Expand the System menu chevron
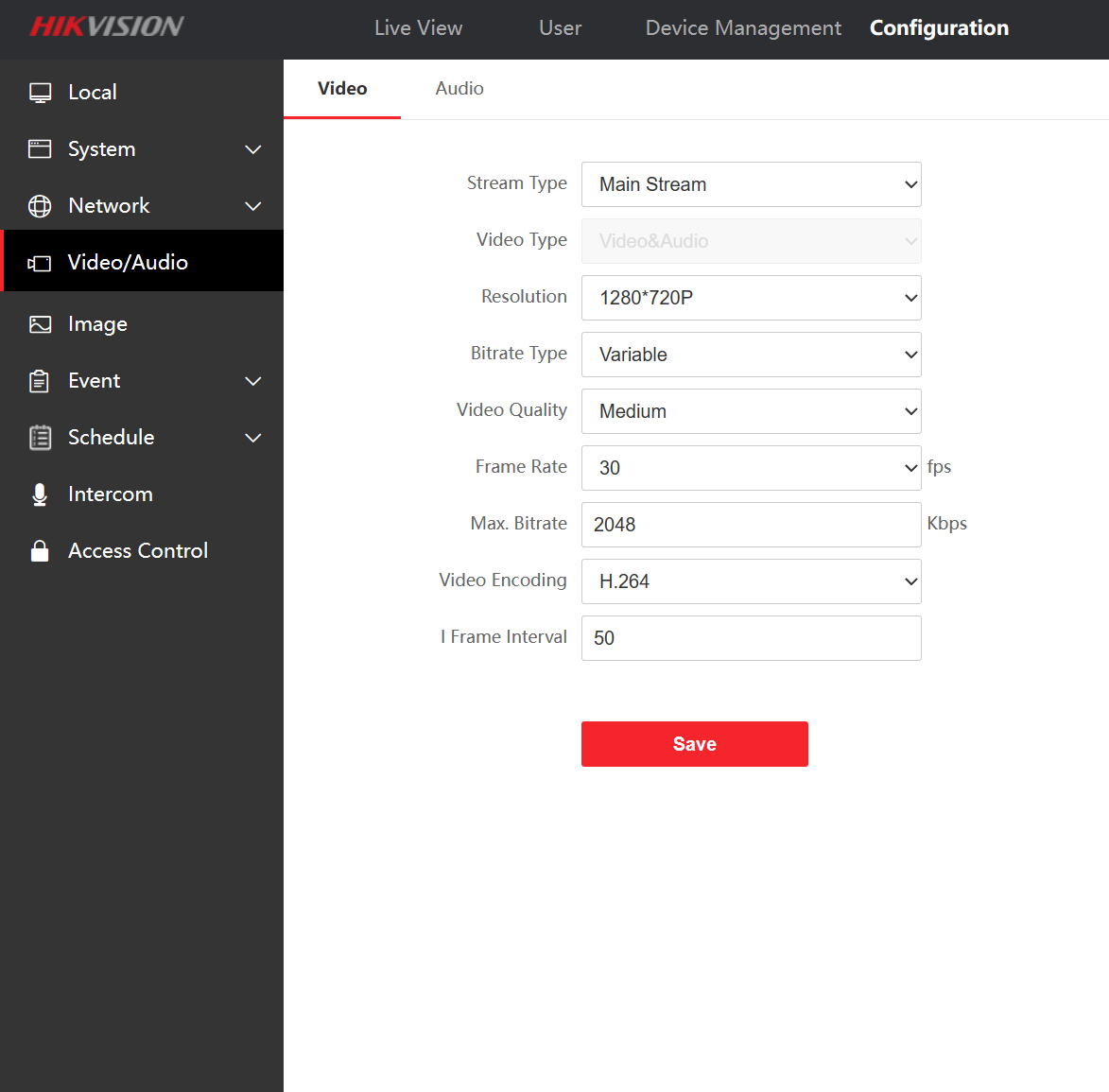The width and height of the screenshot is (1109, 1092). coord(252,149)
